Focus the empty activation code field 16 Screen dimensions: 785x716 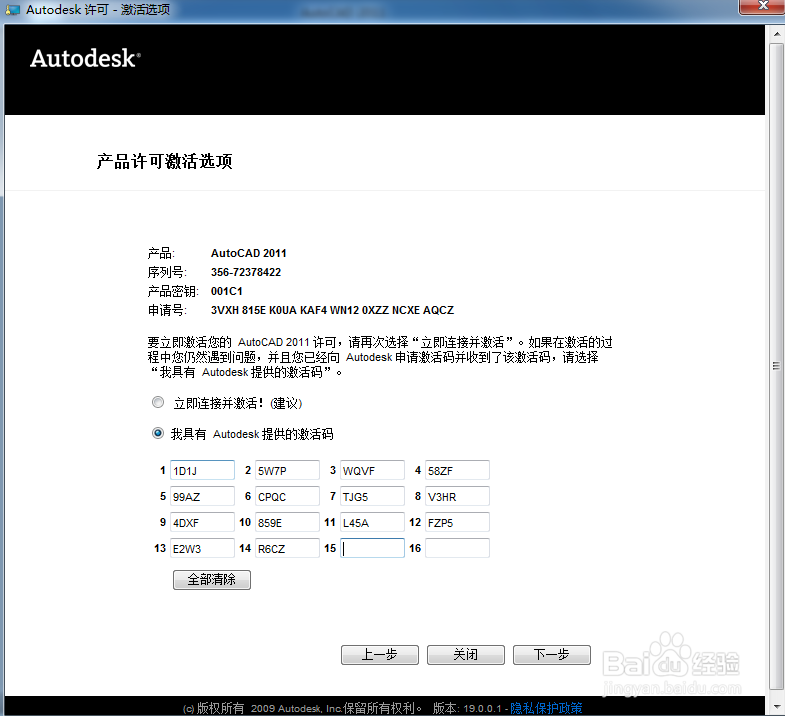[458, 548]
